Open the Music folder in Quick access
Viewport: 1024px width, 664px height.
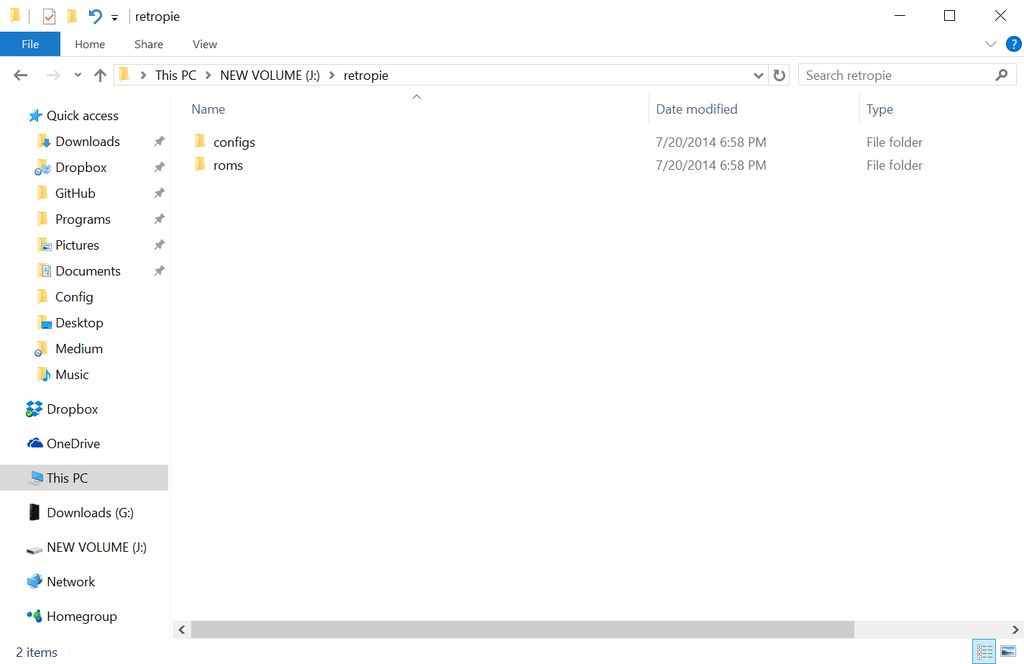click(x=72, y=375)
